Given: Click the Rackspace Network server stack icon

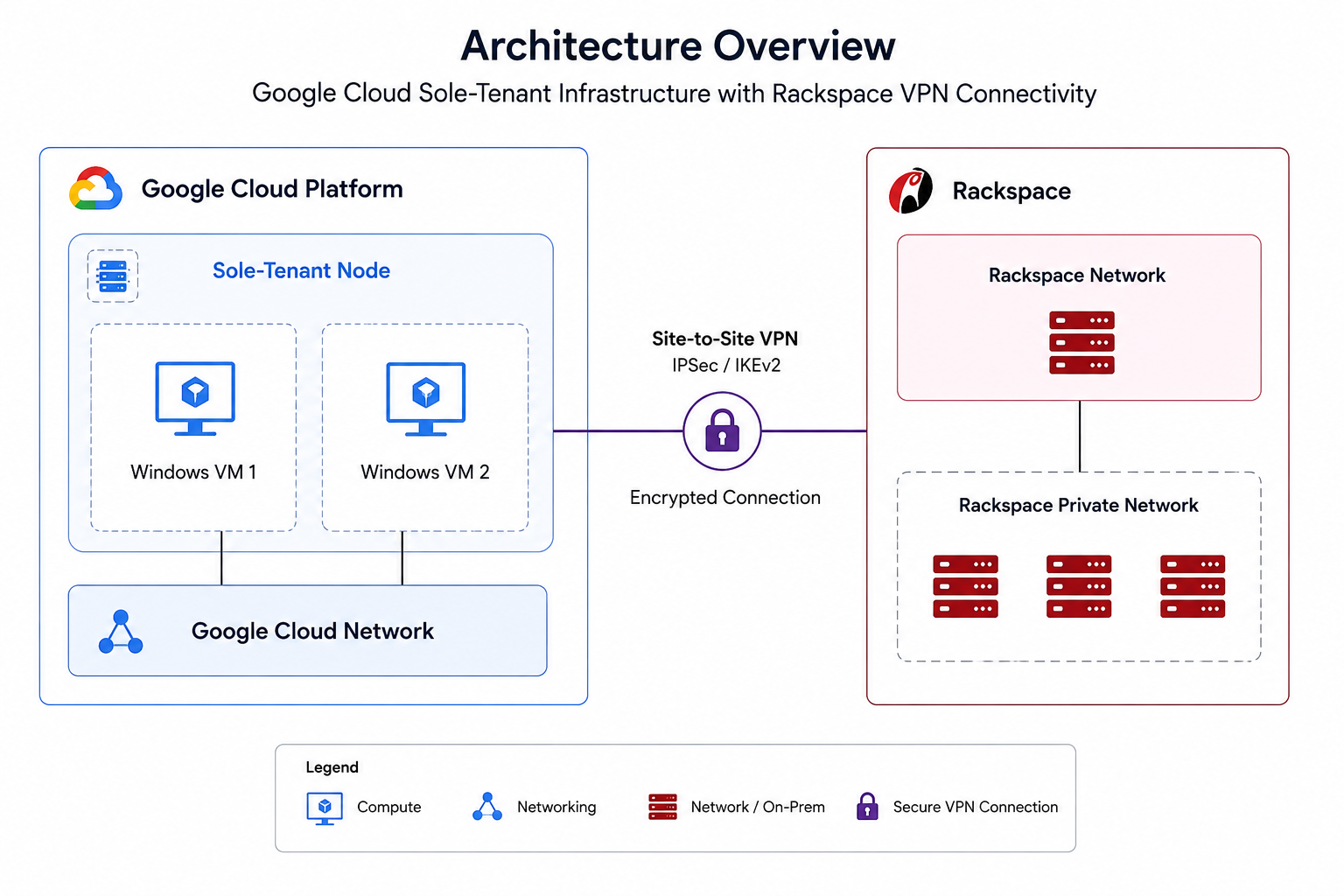Looking at the screenshot, I should [1081, 343].
